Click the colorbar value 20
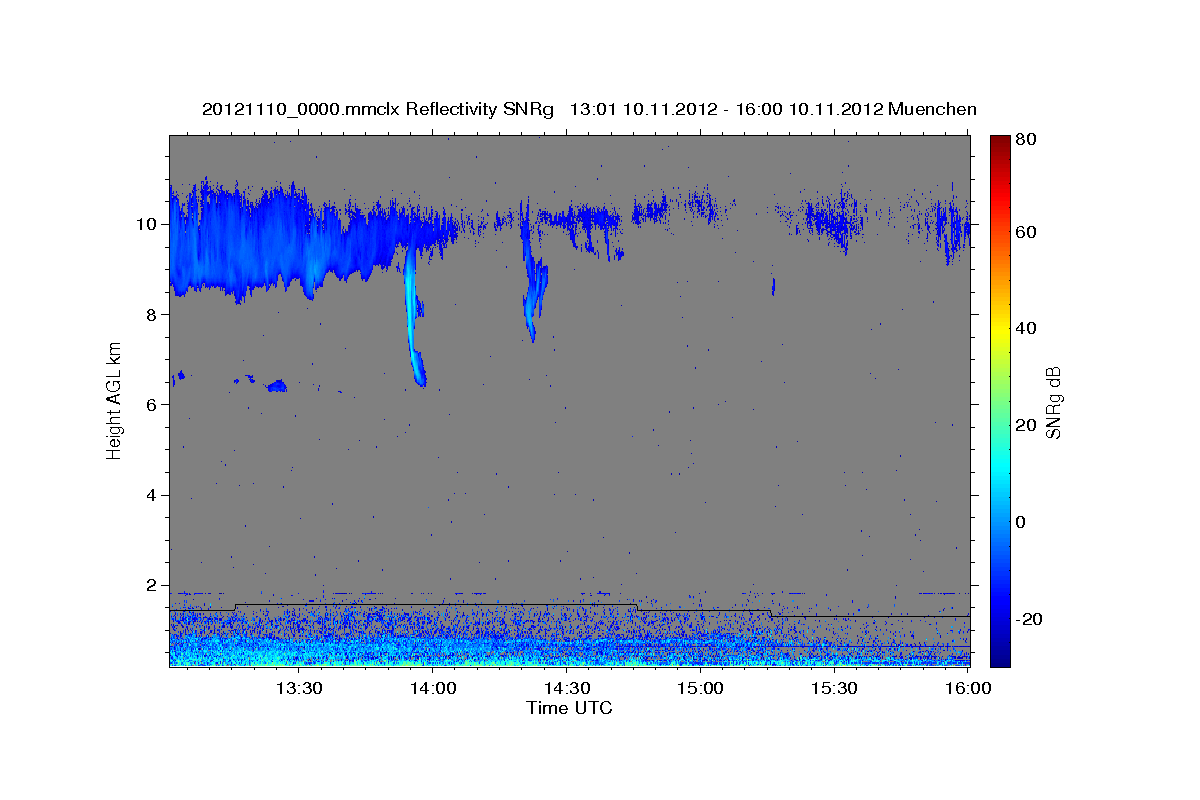This screenshot has height=800, width=1200. (1026, 425)
